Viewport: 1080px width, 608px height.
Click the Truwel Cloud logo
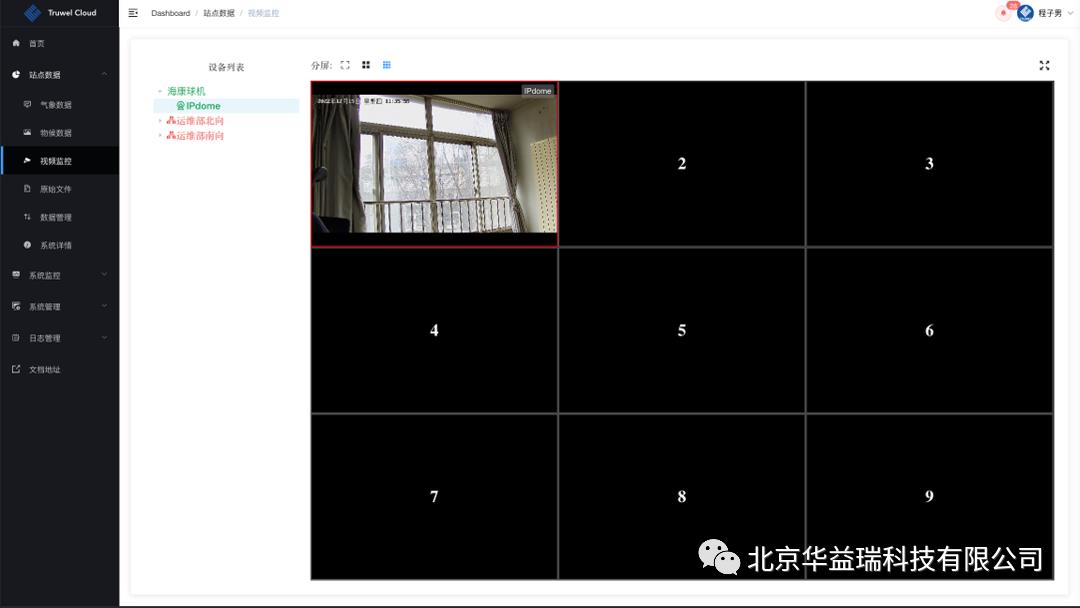pyautogui.click(x=33, y=13)
